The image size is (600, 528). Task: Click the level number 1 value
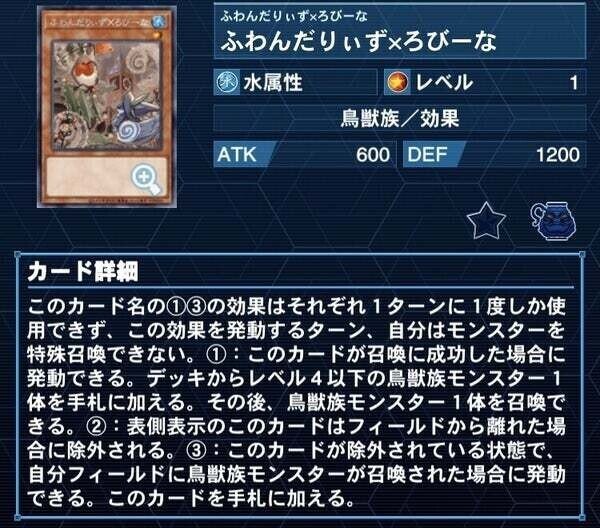coord(574,82)
